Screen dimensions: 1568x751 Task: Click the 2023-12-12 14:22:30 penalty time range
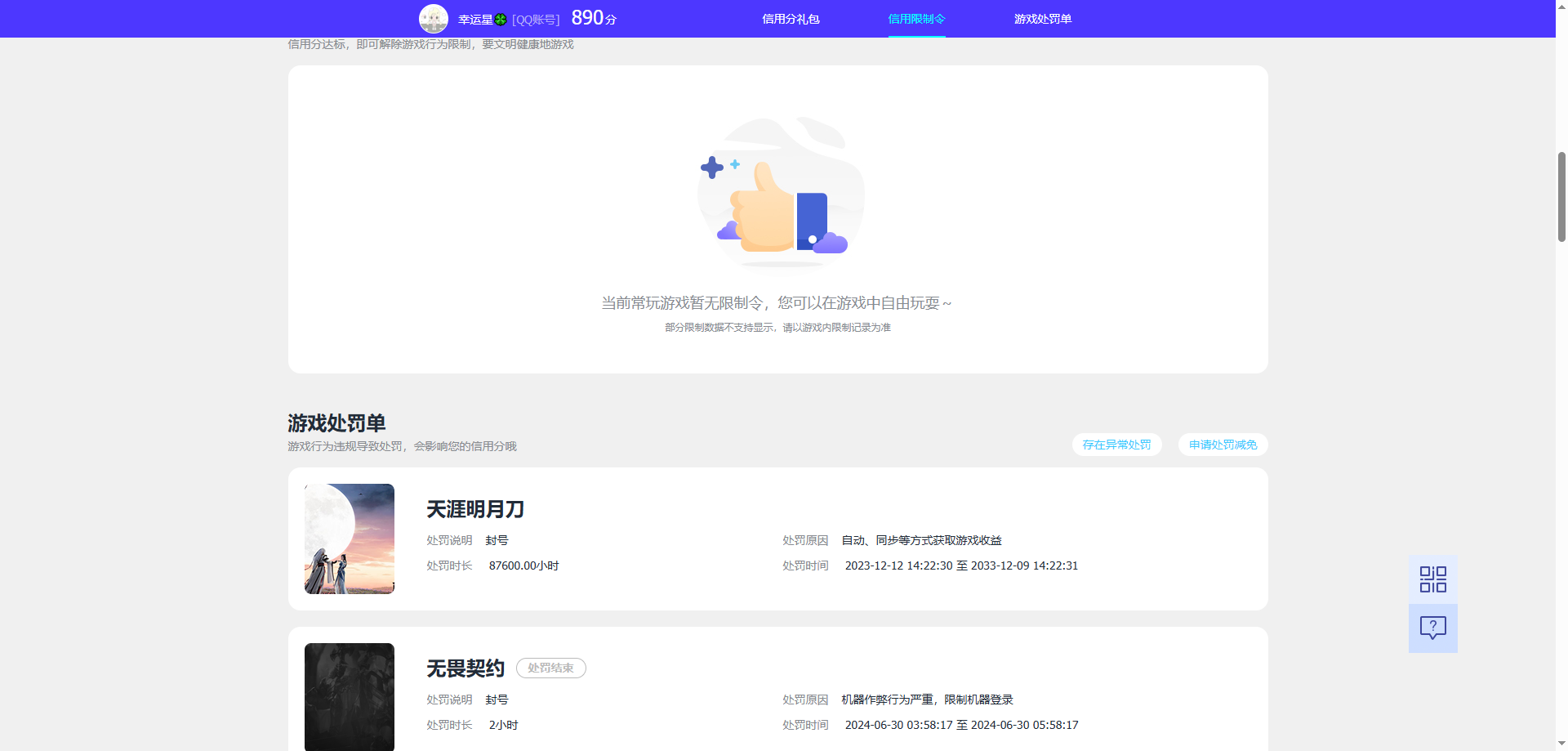961,565
